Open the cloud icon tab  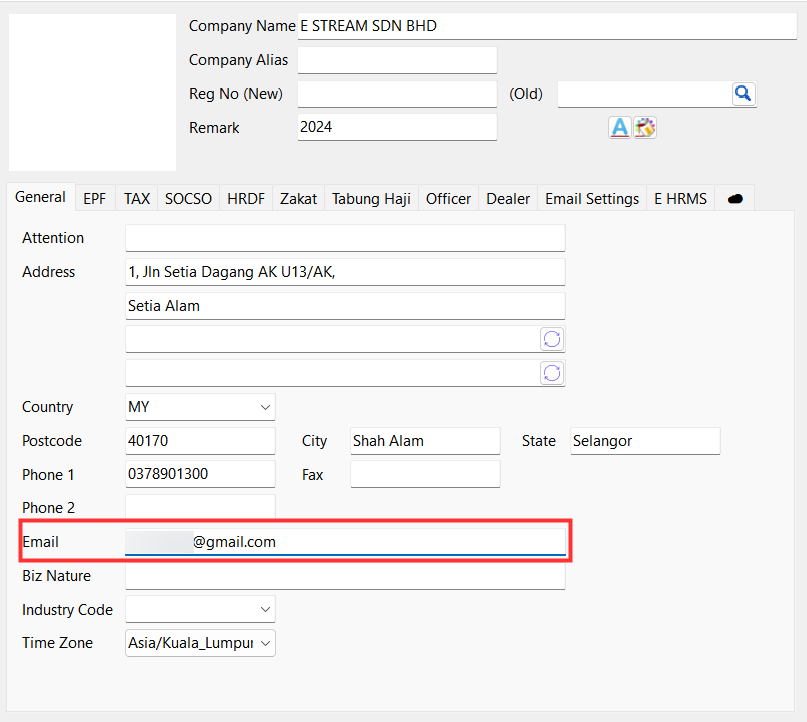(734, 198)
